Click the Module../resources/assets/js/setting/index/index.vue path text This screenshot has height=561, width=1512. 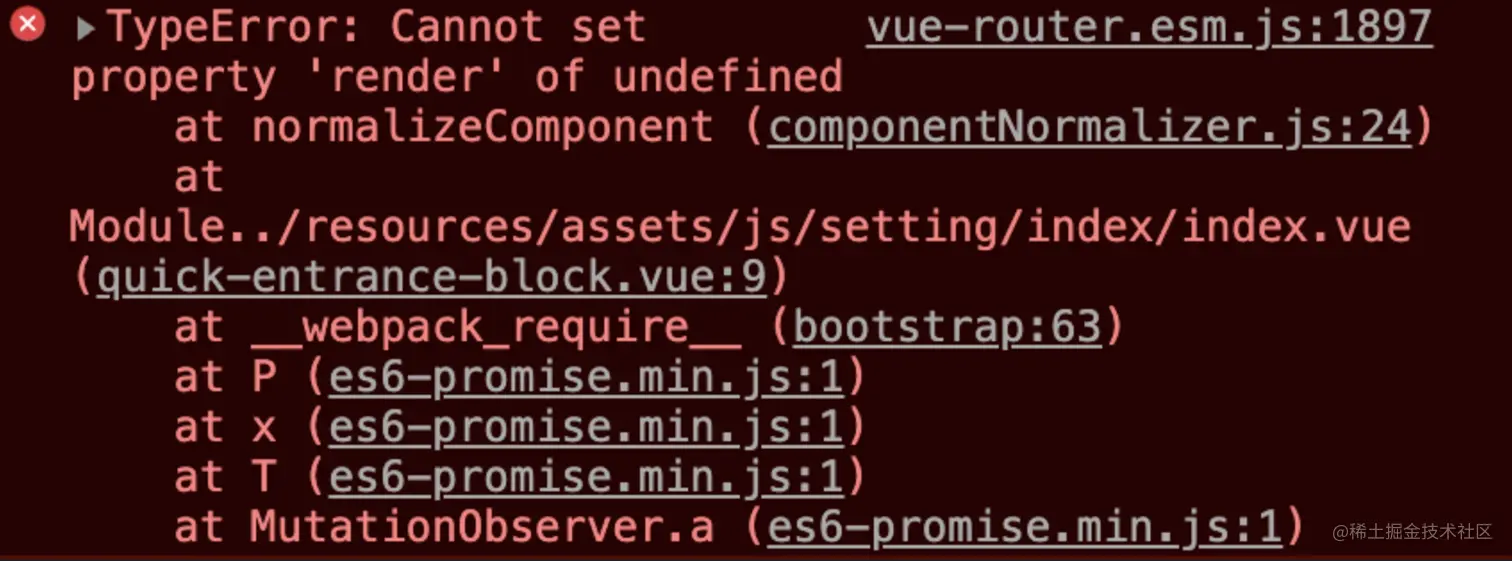pyautogui.click(x=738, y=227)
